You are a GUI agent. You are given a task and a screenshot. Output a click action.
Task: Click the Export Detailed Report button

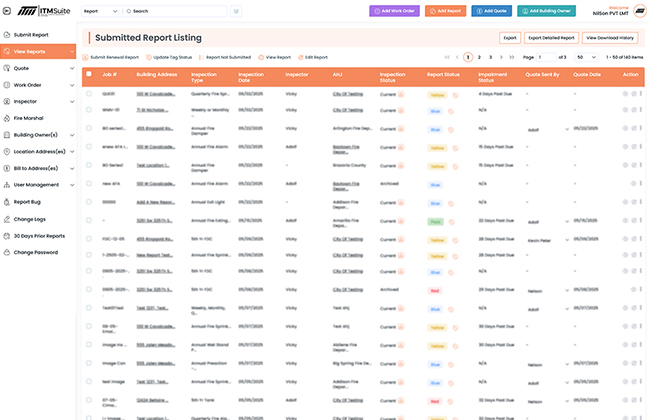click(551, 38)
